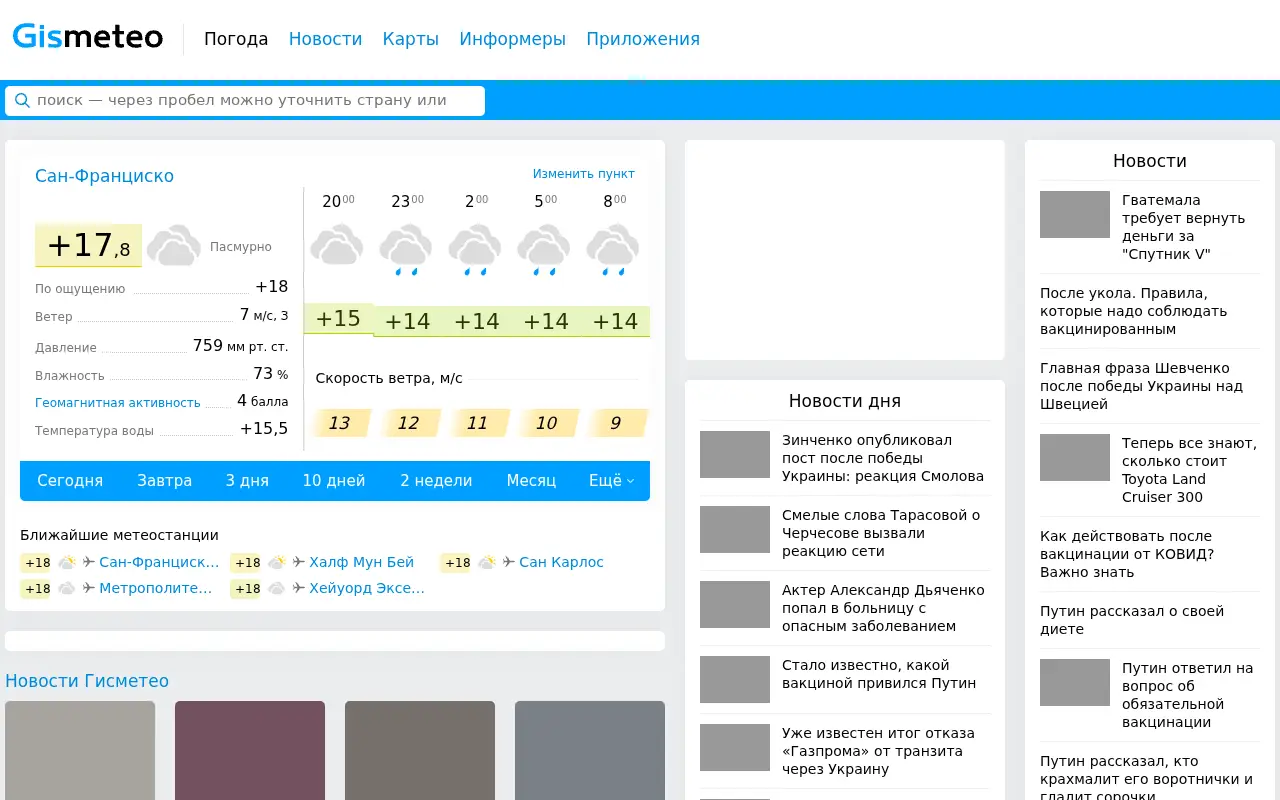Switch to the Завтра forecast tab
Image resolution: width=1280 pixels, height=800 pixels.
[164, 480]
